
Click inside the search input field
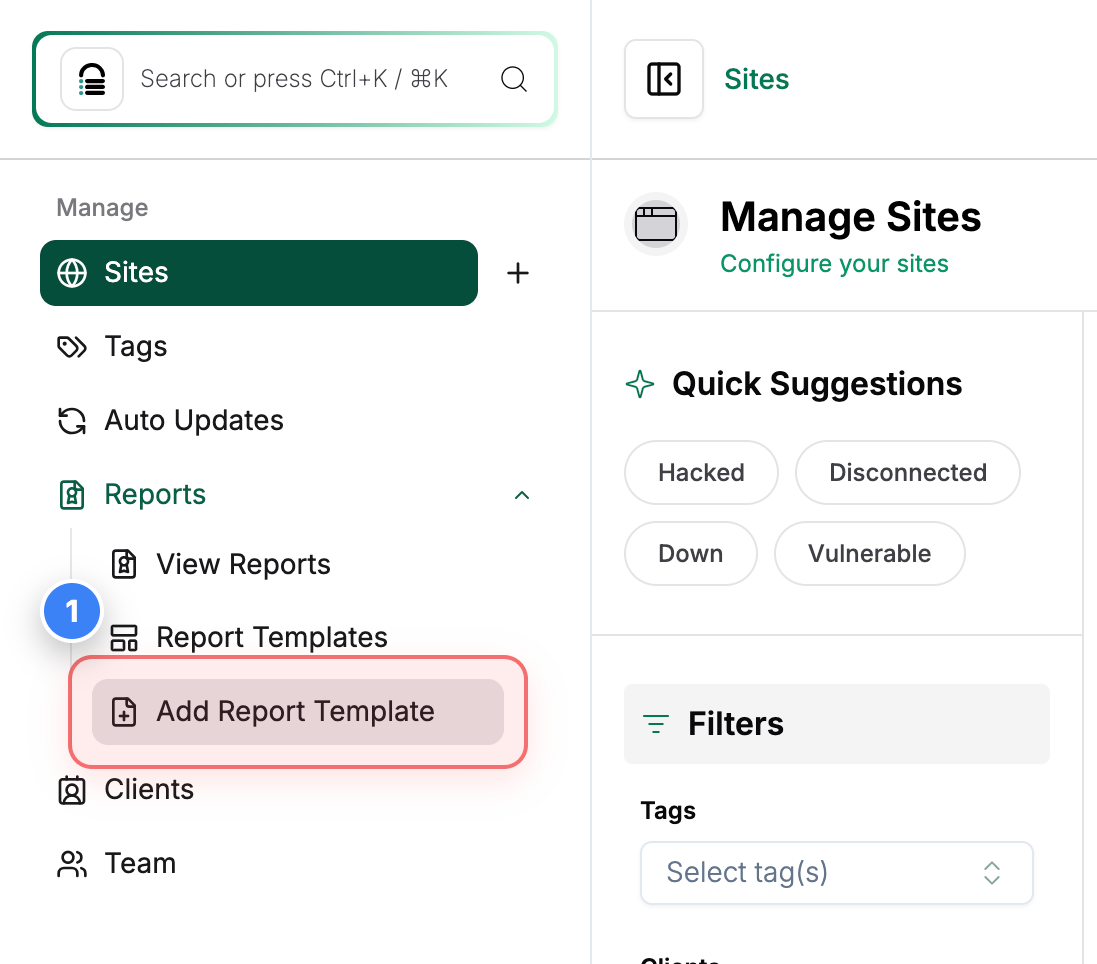(x=295, y=79)
